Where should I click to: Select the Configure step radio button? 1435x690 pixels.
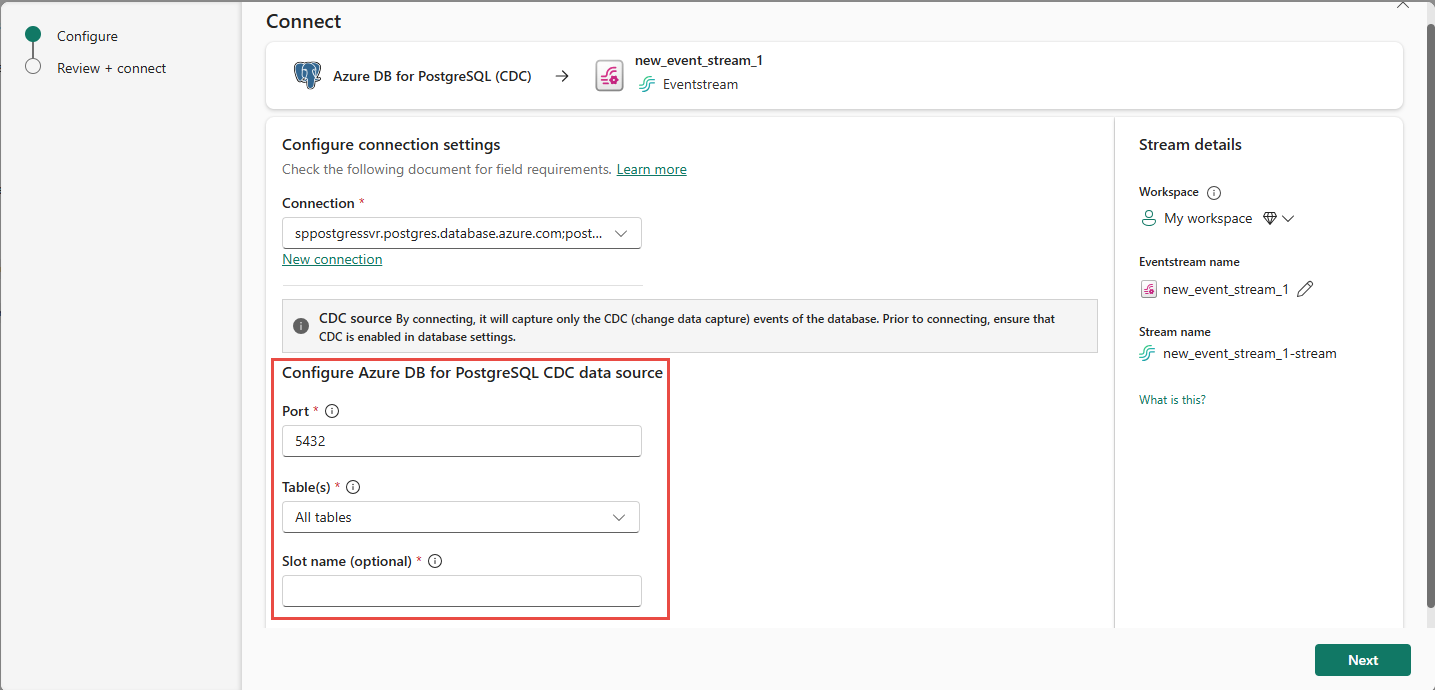pyautogui.click(x=31, y=35)
